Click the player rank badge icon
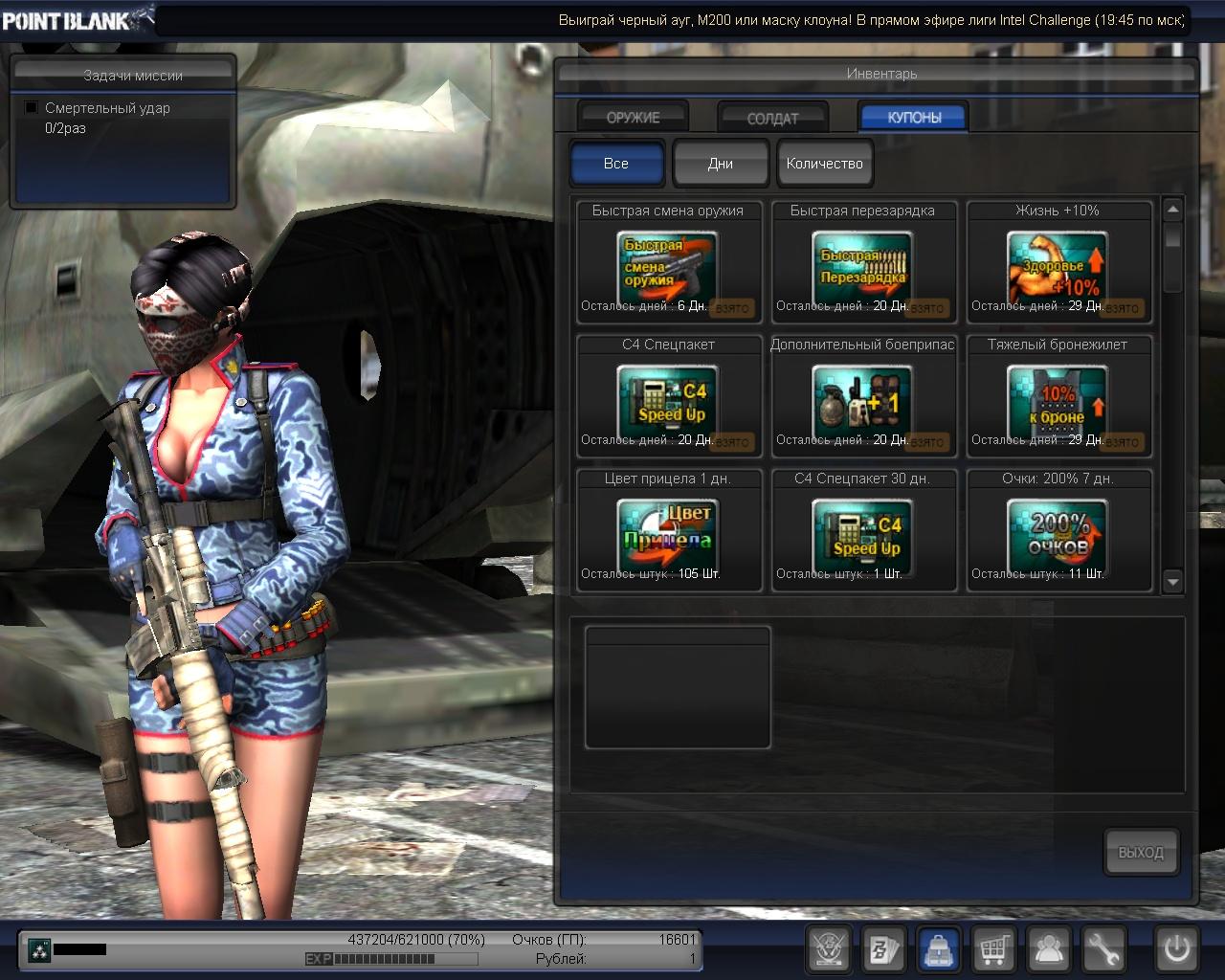 point(39,950)
